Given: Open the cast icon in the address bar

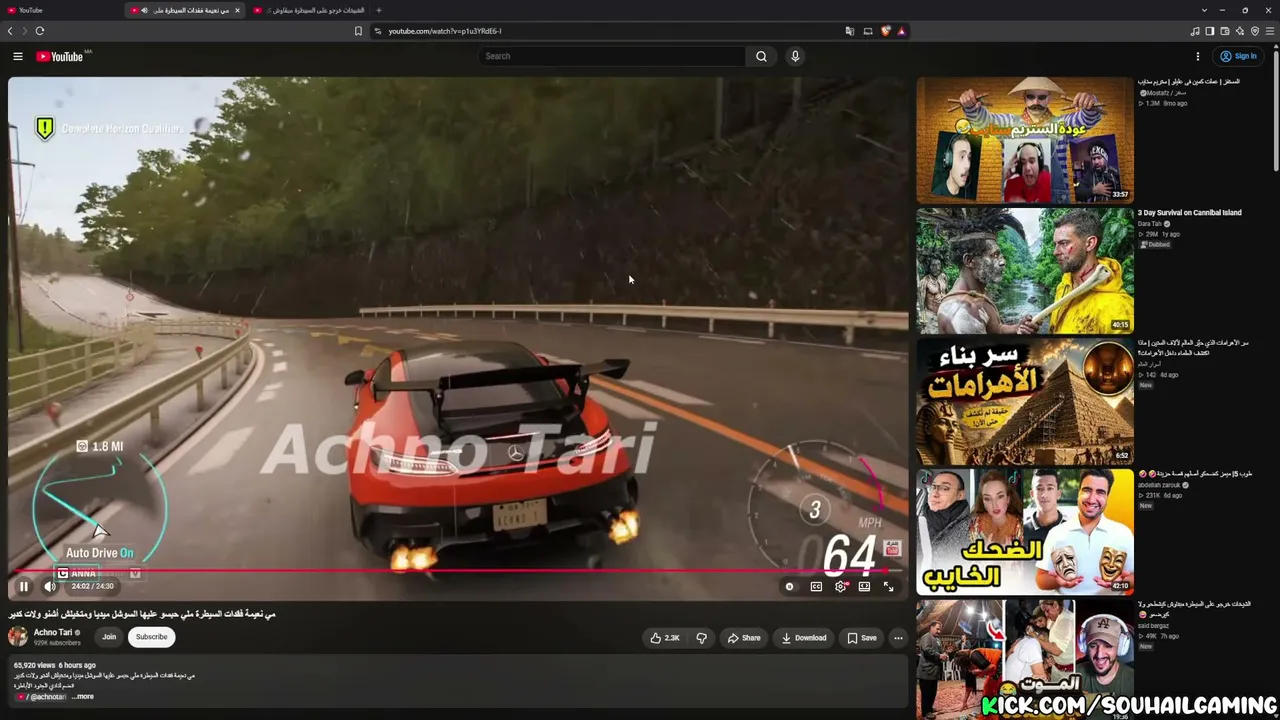Looking at the screenshot, I should [867, 31].
